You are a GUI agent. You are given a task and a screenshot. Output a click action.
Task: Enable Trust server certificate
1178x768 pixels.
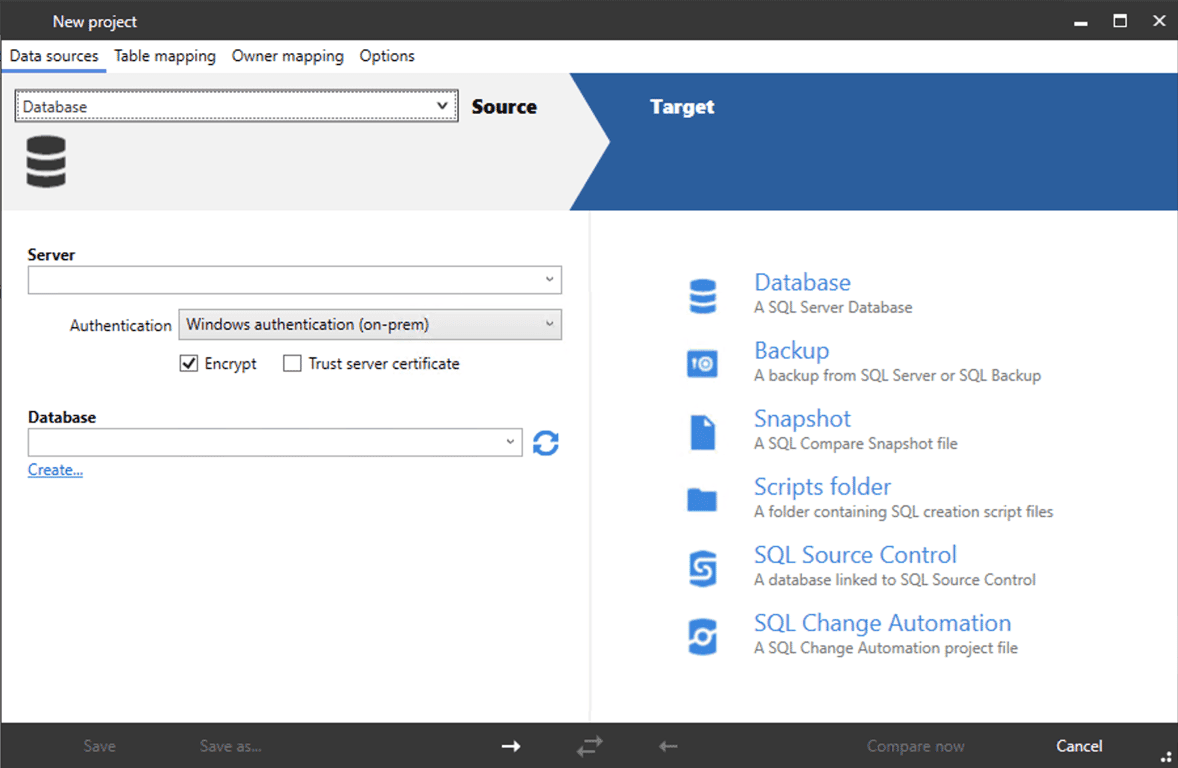[292, 363]
